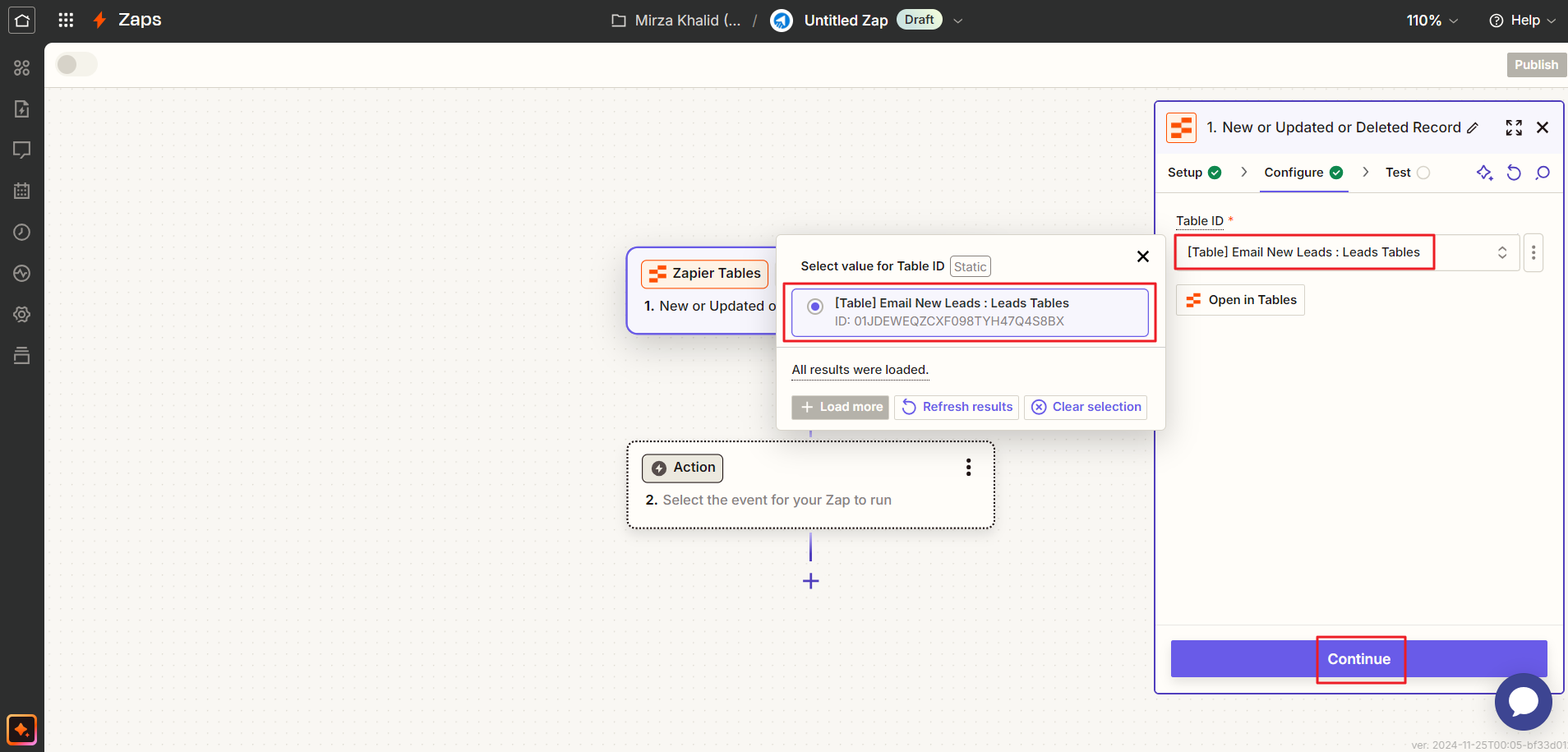This screenshot has height=752, width=1568.
Task: Open the chat support bubble
Action: pyautogui.click(x=1523, y=701)
